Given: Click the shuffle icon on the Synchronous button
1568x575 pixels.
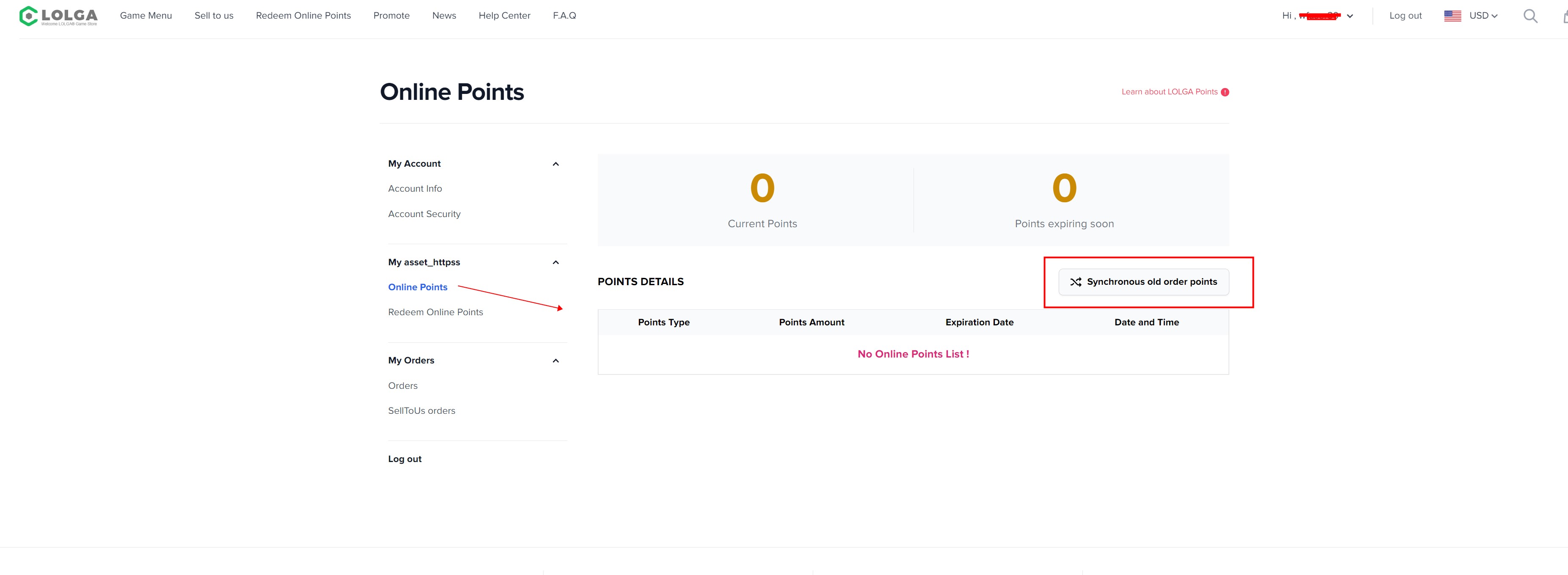Looking at the screenshot, I should [1076, 282].
